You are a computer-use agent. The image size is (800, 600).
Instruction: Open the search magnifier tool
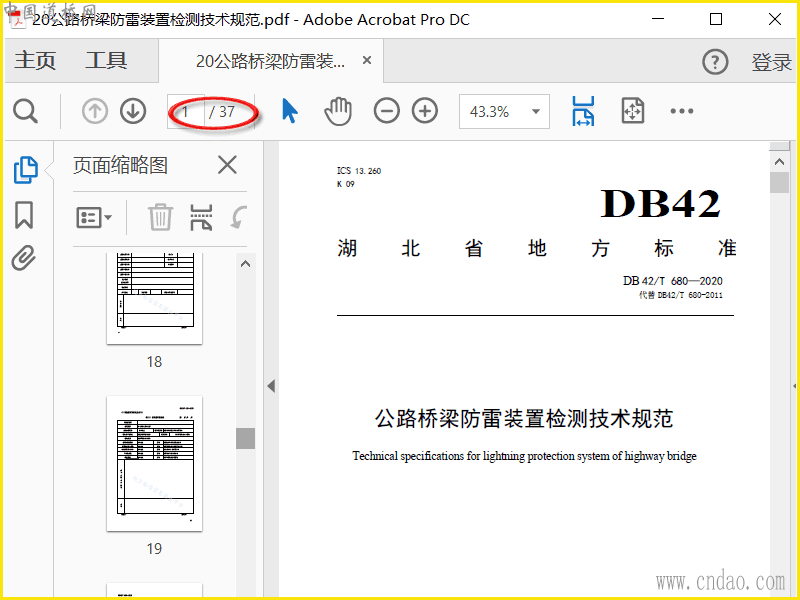pyautogui.click(x=26, y=111)
